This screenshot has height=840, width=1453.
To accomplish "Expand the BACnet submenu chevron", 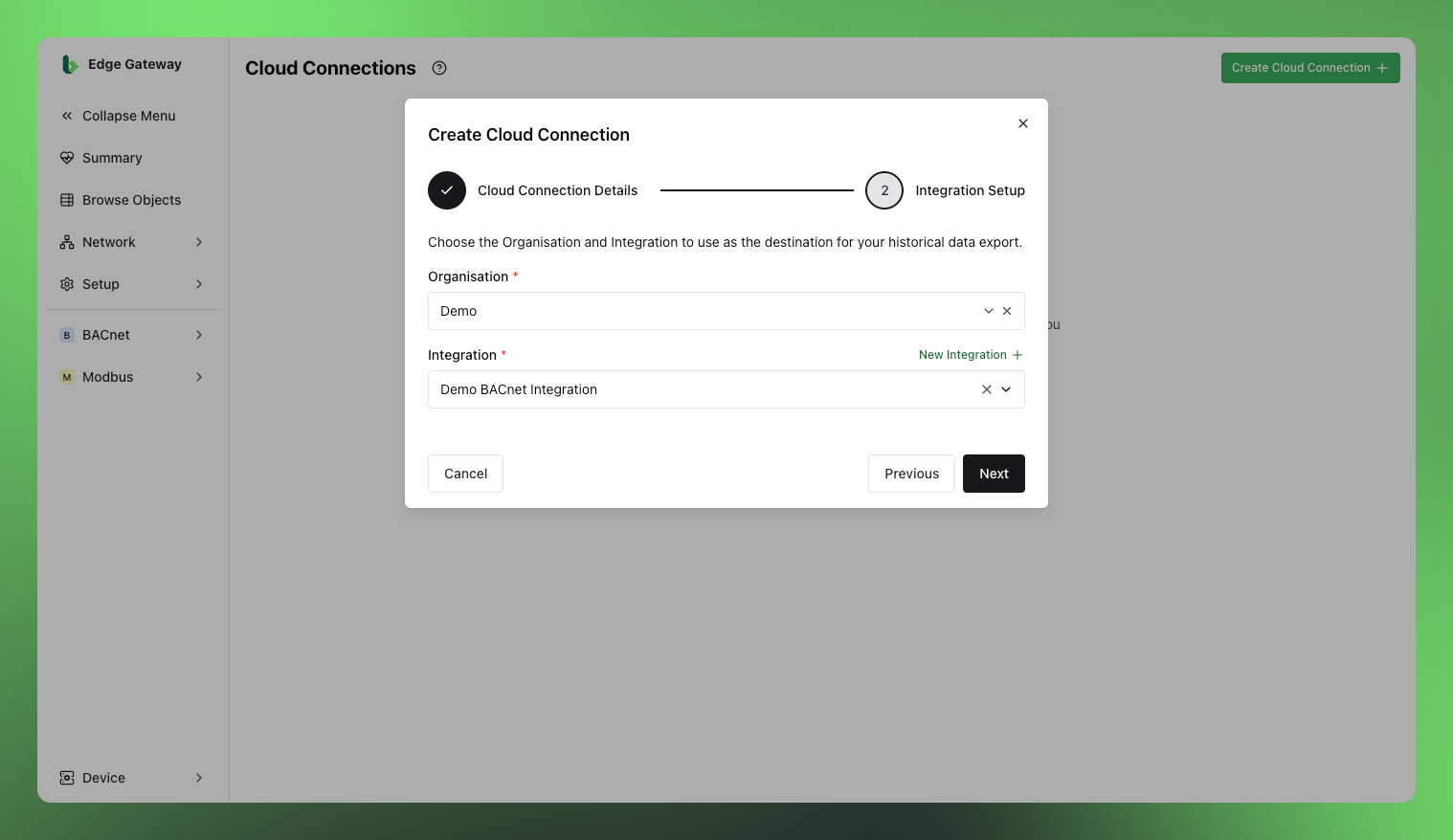I will [x=199, y=335].
